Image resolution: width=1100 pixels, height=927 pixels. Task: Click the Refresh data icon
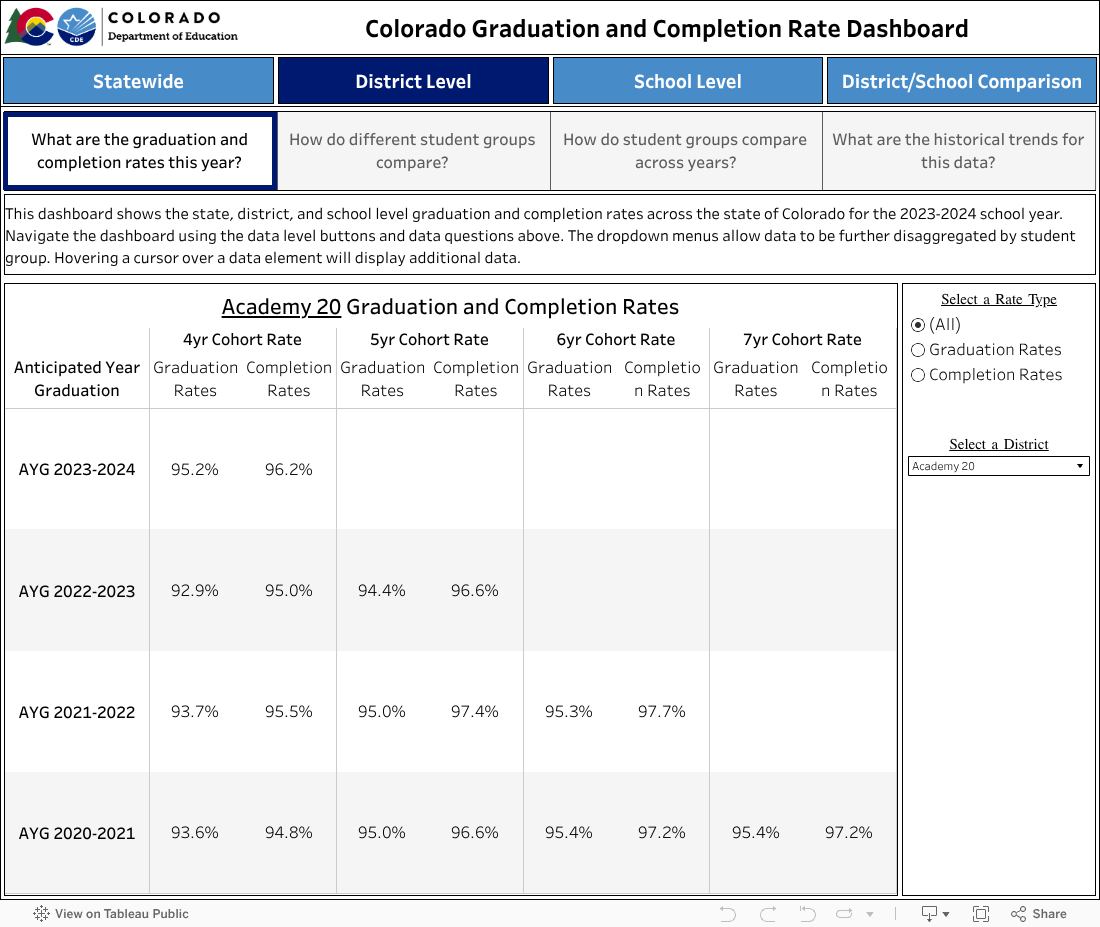pyautogui.click(x=845, y=913)
